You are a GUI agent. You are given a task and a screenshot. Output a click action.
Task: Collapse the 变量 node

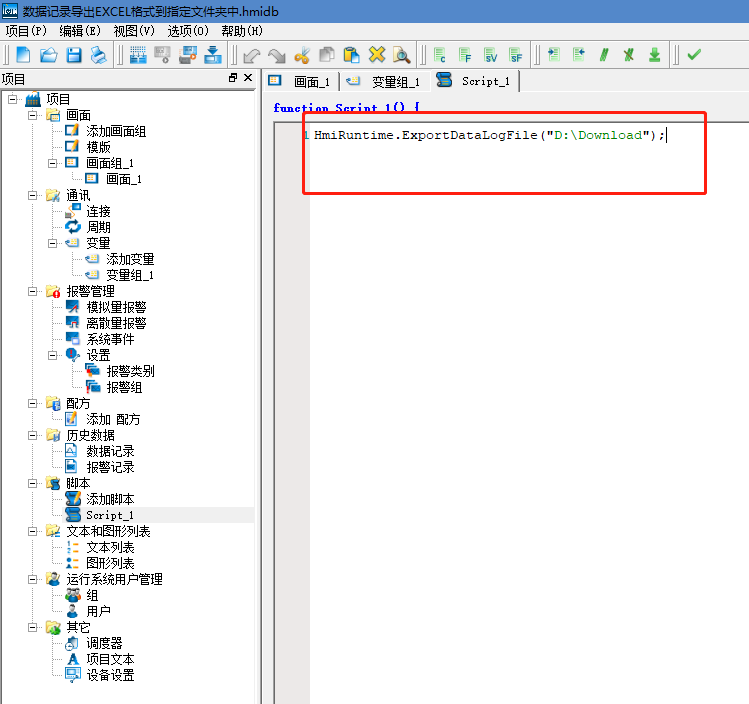tap(53, 243)
